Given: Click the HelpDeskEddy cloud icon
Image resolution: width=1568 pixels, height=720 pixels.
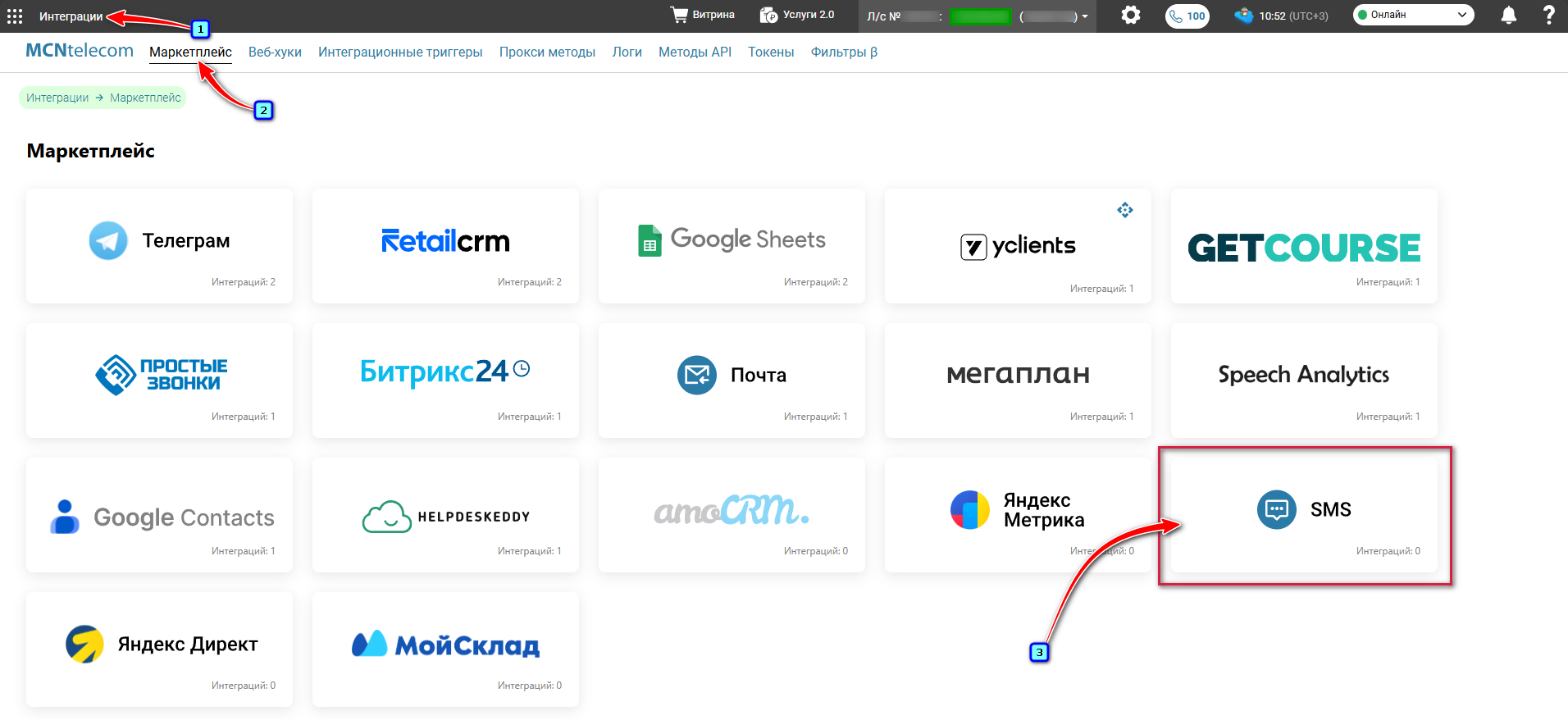Looking at the screenshot, I should click(386, 517).
